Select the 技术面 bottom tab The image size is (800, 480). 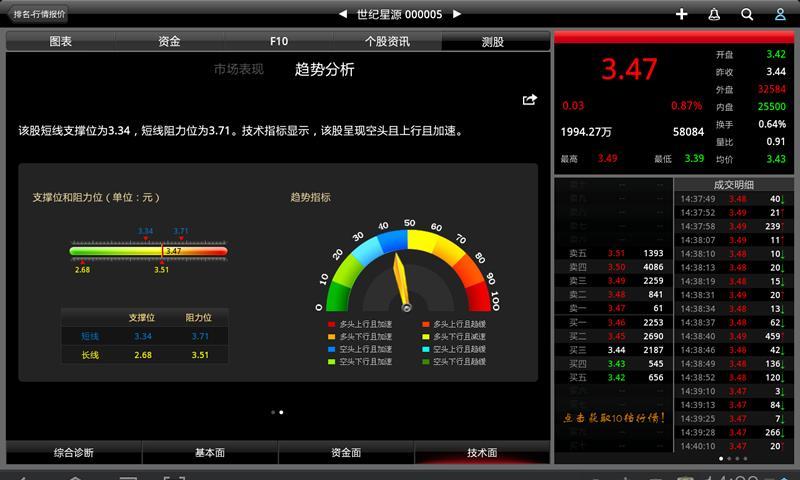click(482, 452)
